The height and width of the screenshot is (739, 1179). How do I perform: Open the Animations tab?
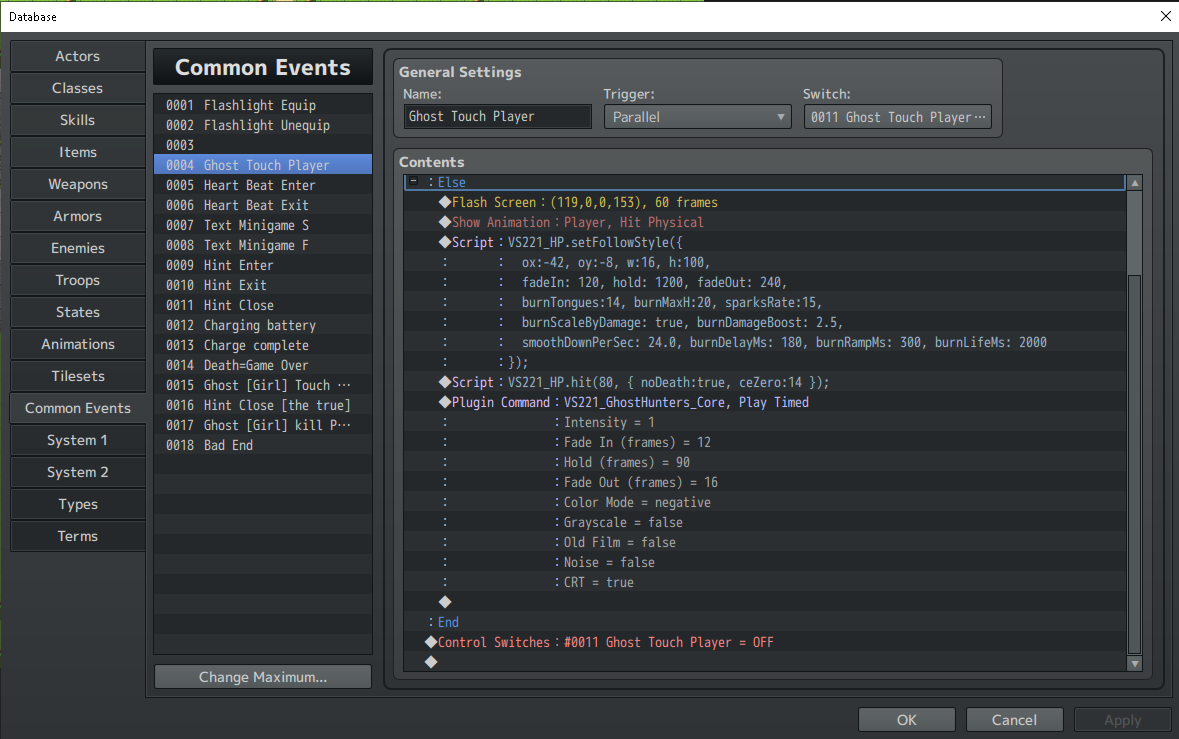point(77,344)
